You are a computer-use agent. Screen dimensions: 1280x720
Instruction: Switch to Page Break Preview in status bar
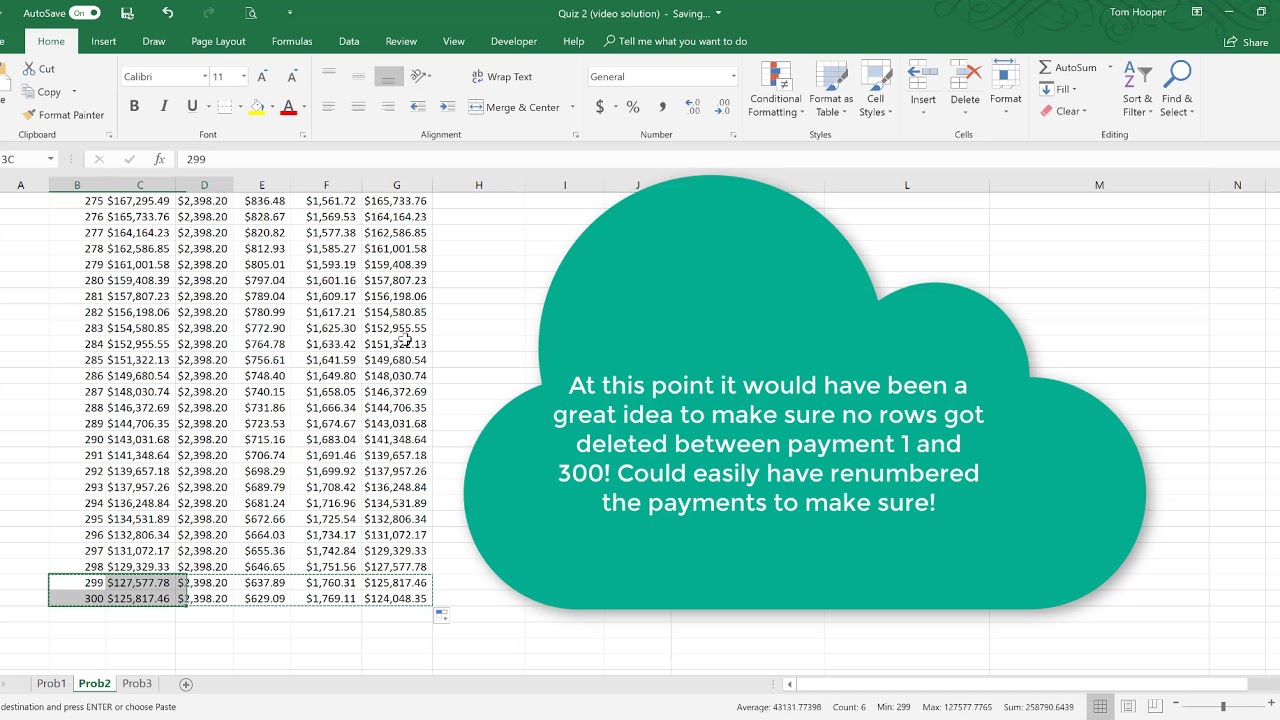pyautogui.click(x=1154, y=706)
